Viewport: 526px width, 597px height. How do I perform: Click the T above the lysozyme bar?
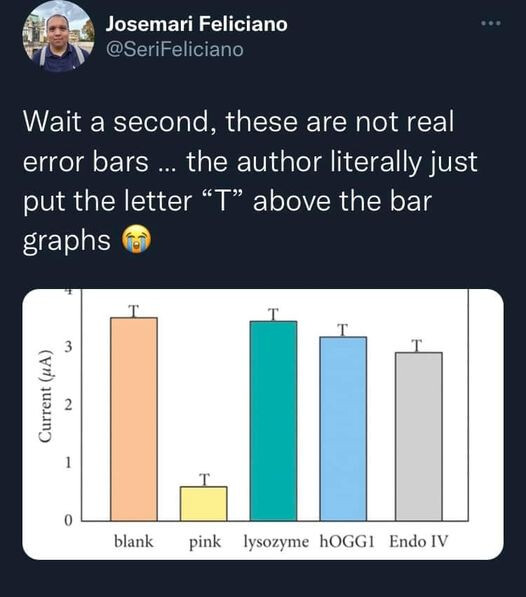point(273,314)
